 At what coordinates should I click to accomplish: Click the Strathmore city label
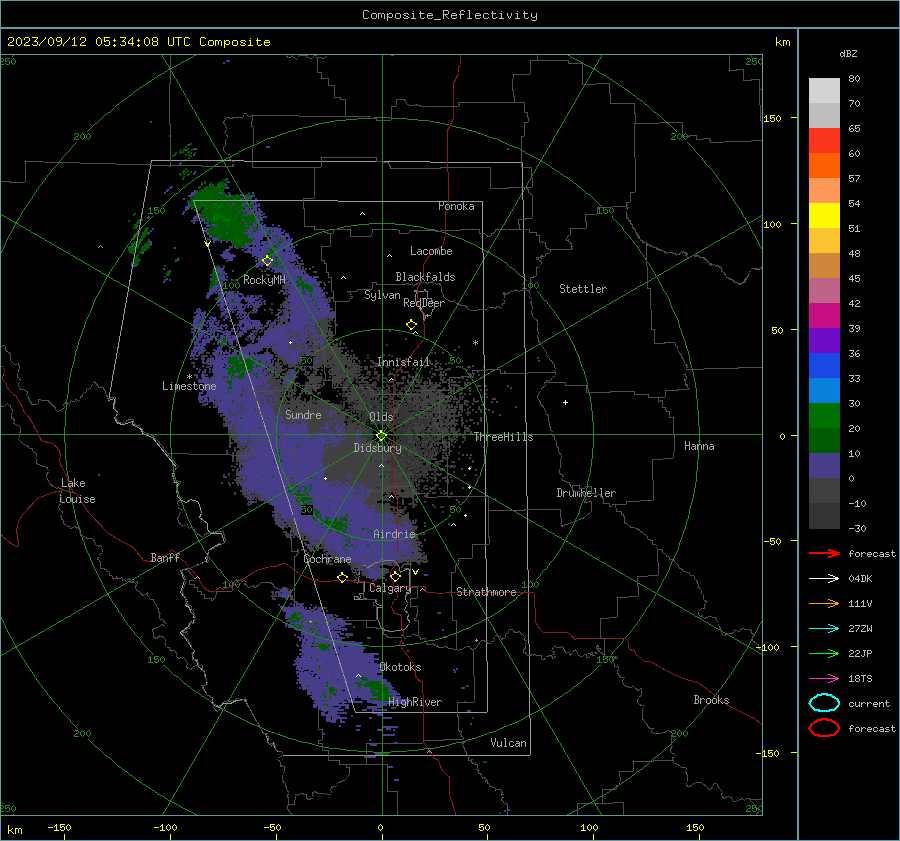pyautogui.click(x=486, y=592)
